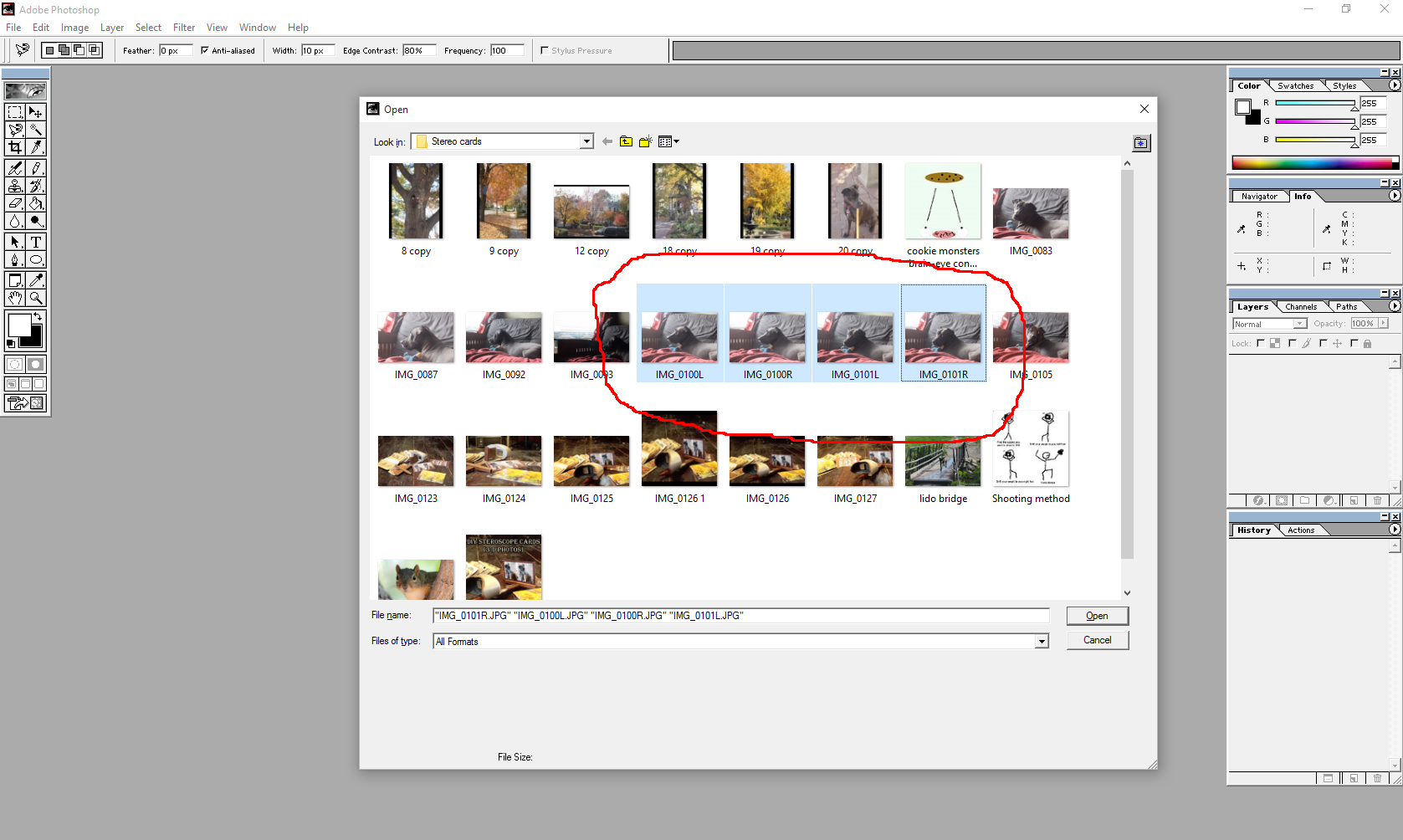Screen dimensions: 1403x840
Task: Open the Filter menu
Action: (x=184, y=28)
